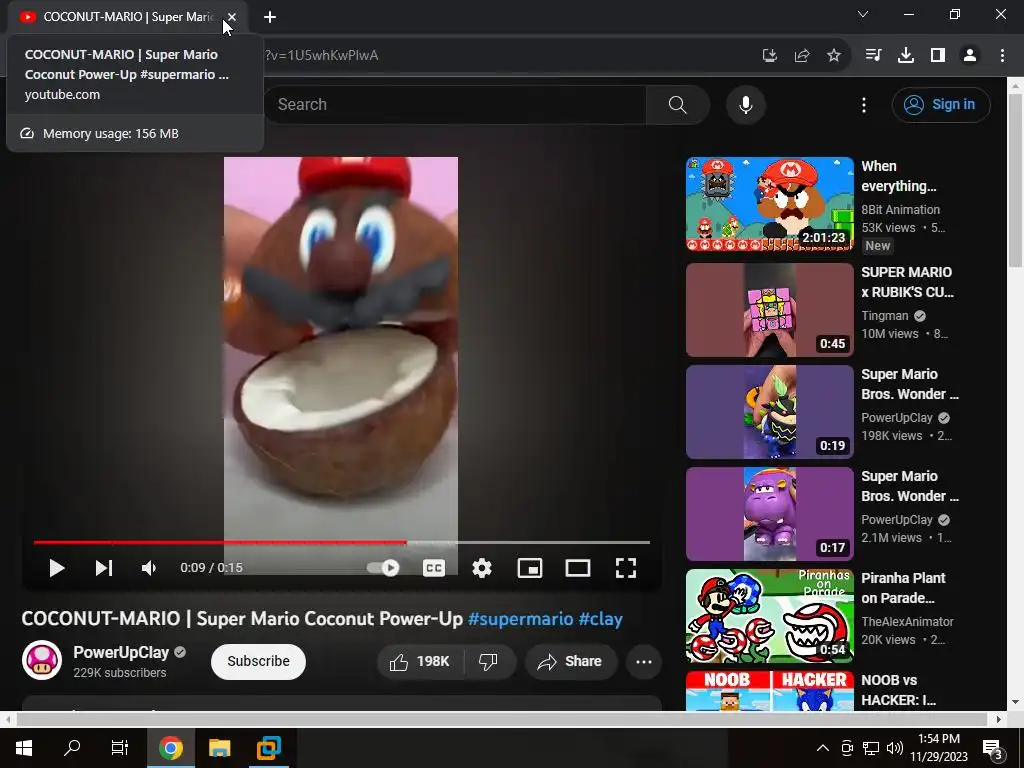Search with voice microphone
1024x768 pixels.
coord(746,104)
